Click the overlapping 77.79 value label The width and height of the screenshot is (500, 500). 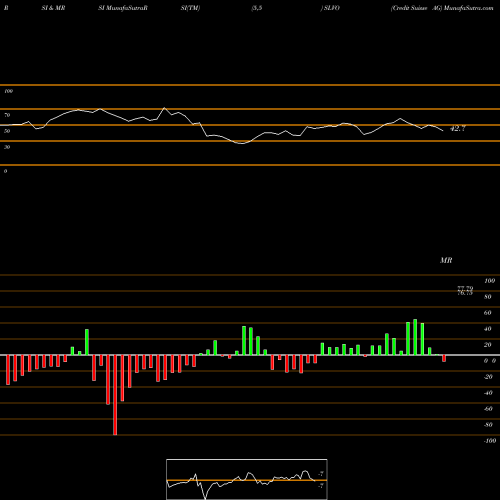[465, 289]
